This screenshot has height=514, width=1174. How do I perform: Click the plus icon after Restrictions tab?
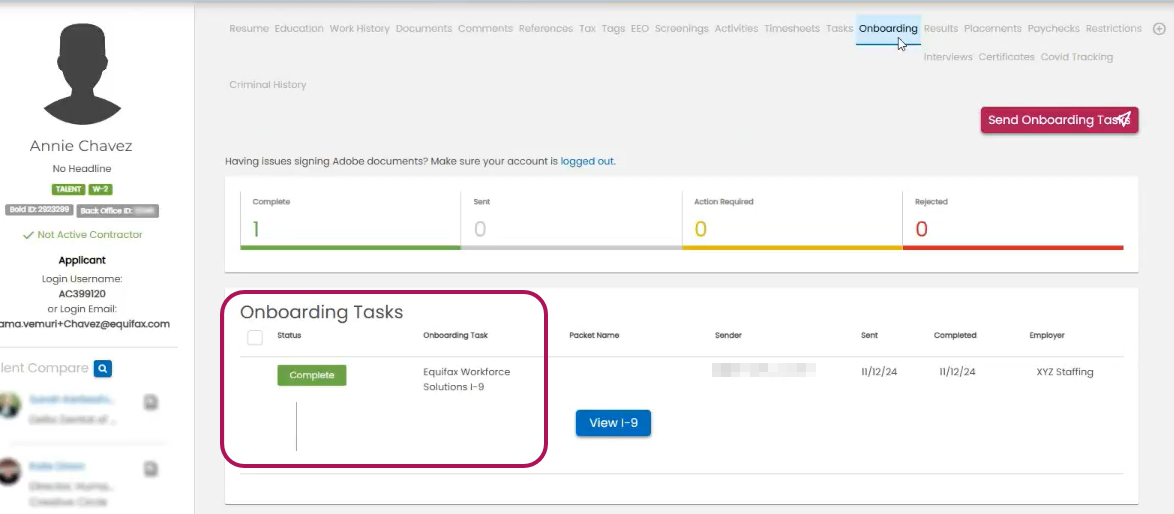pyautogui.click(x=1159, y=28)
